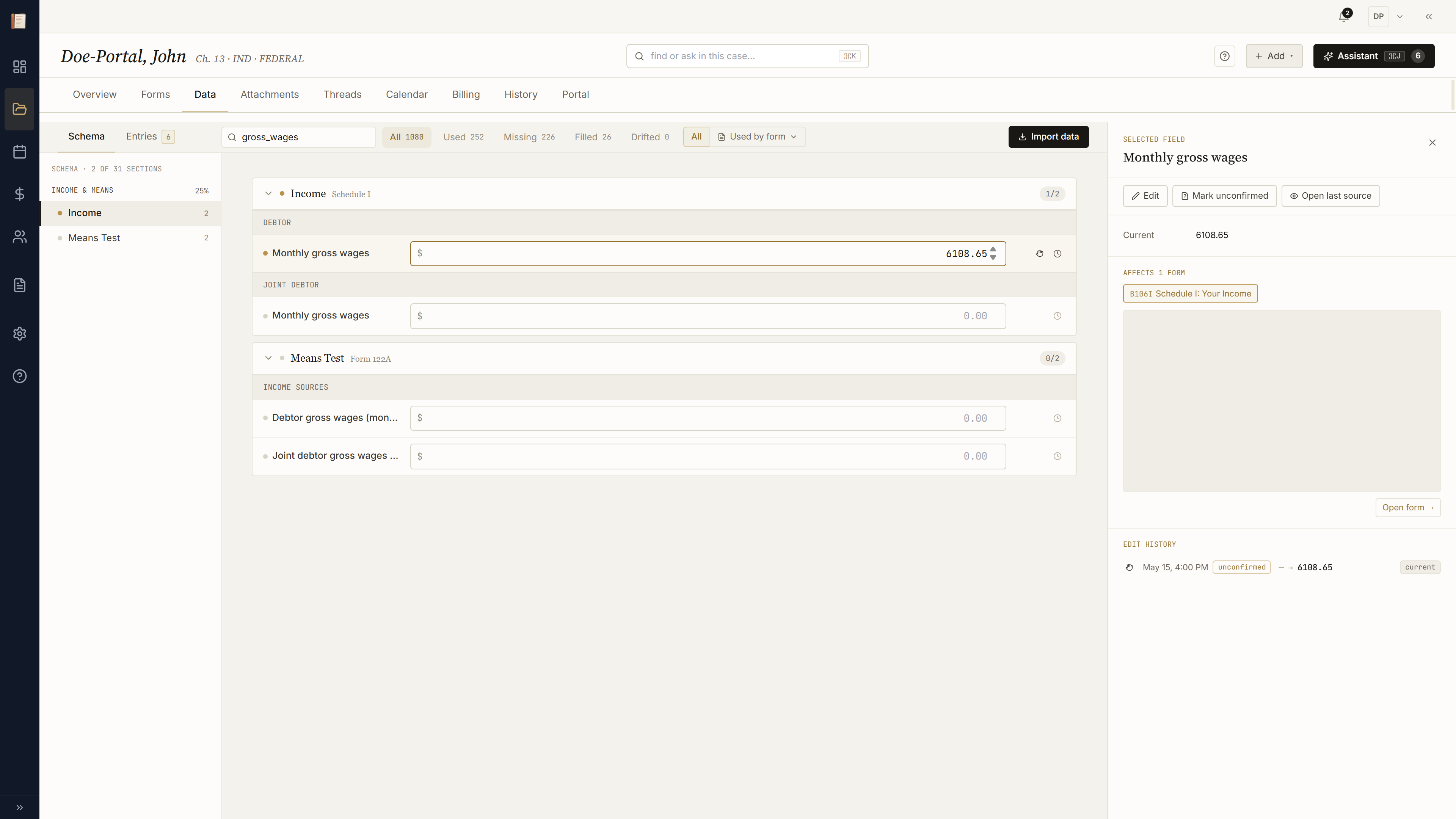Image resolution: width=1456 pixels, height=819 pixels.
Task: Open the dashboard grid icon in sidebar
Action: click(x=20, y=67)
